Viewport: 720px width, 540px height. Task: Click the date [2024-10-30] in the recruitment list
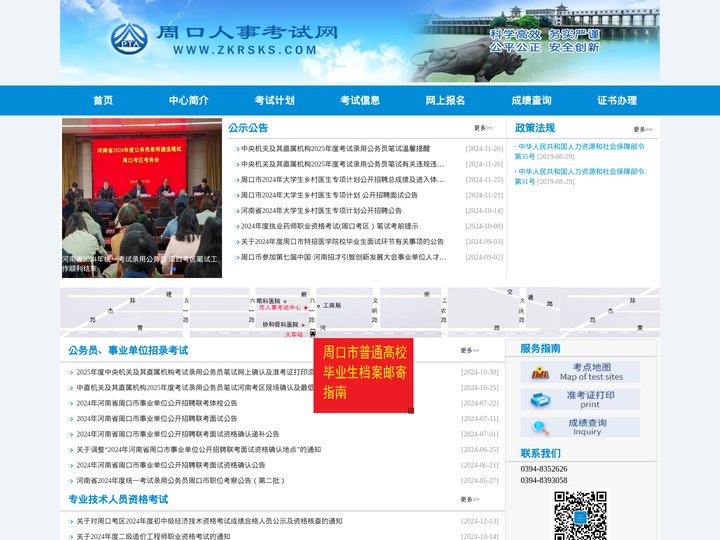click(x=479, y=372)
